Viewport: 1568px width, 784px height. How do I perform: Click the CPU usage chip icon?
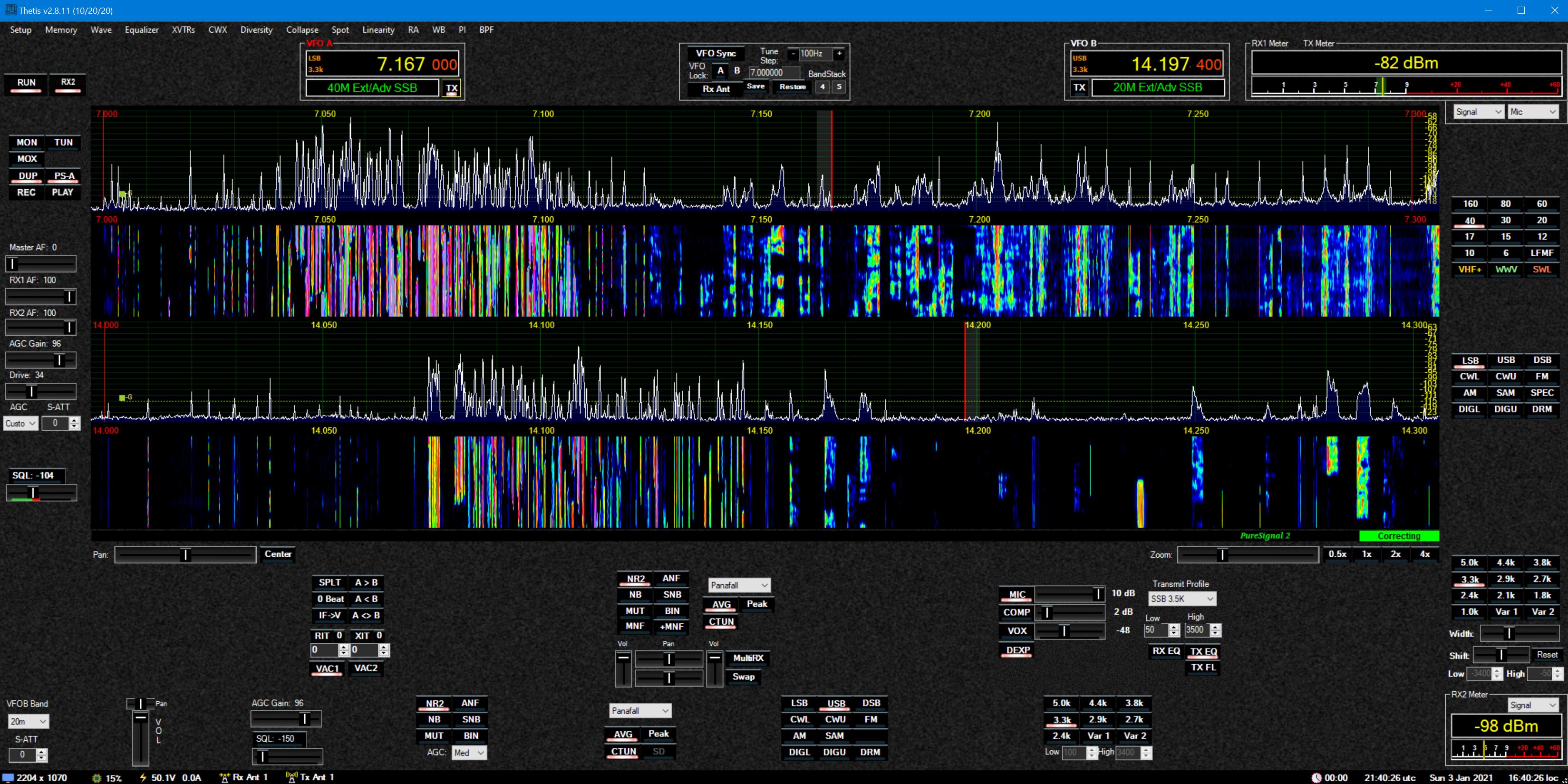point(97,778)
